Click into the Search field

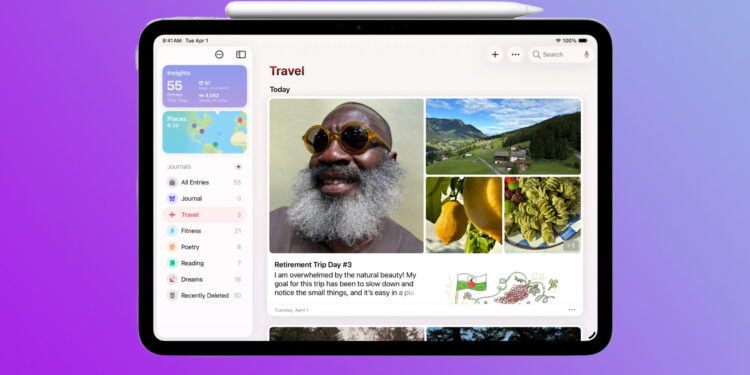(x=561, y=55)
